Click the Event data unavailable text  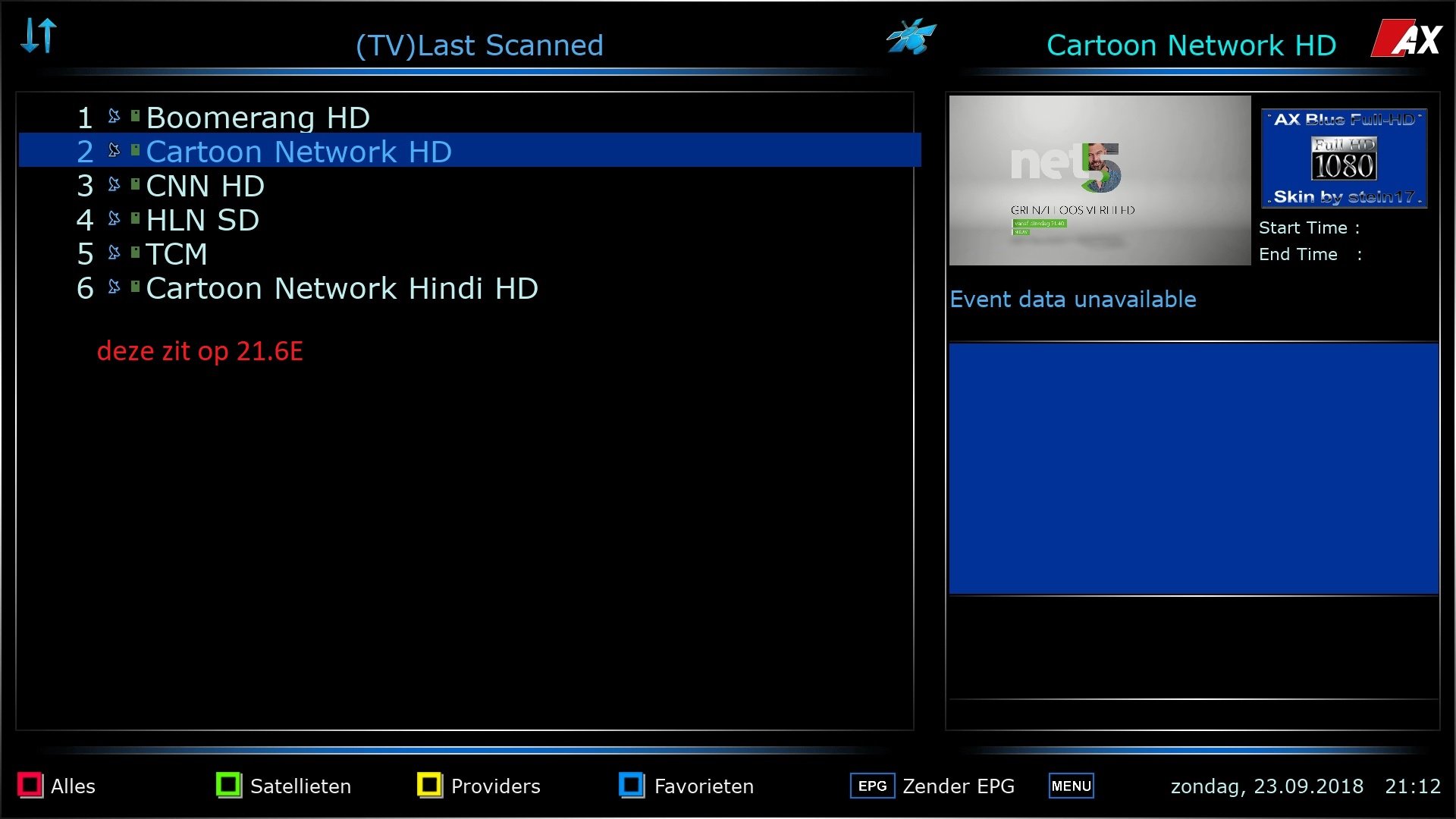[1073, 300]
